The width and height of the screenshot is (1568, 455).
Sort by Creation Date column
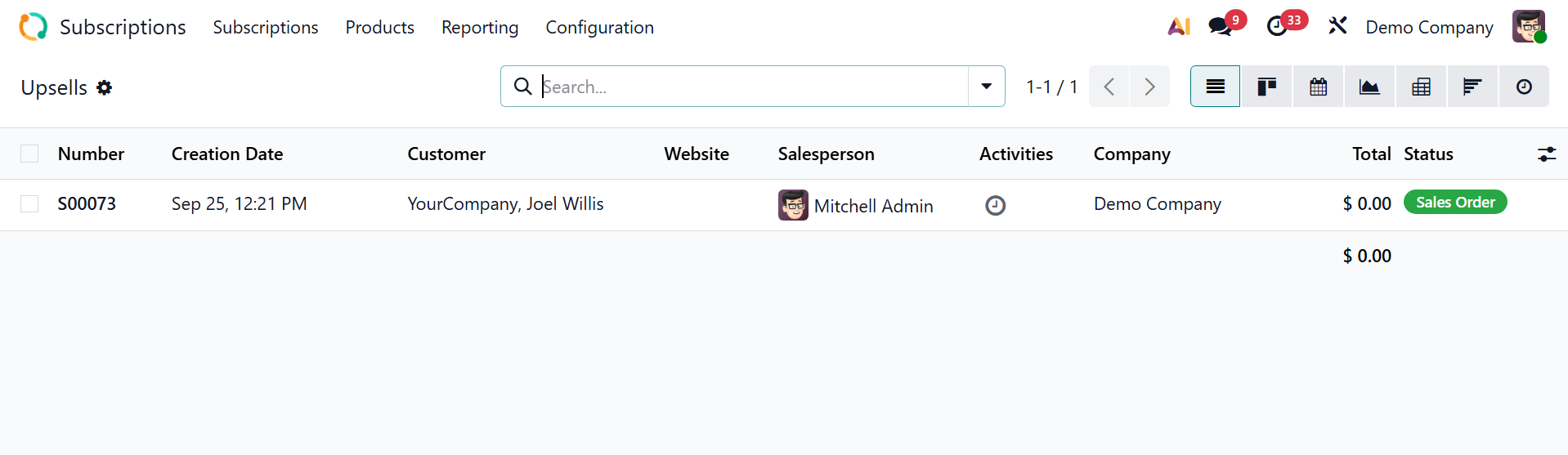point(227,154)
